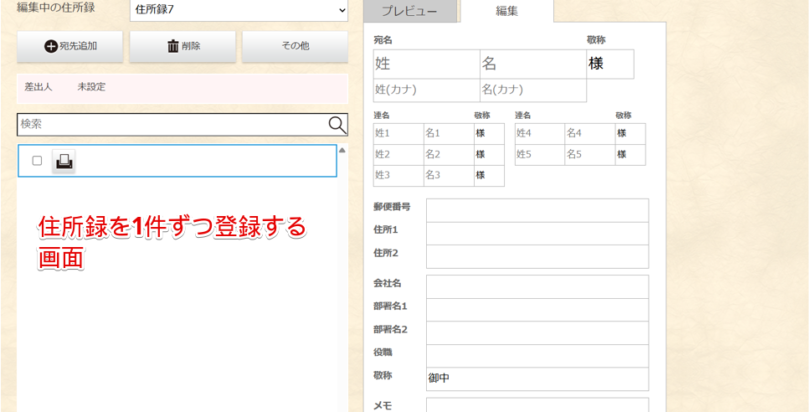Click the 姓5 joint name field

540,155
